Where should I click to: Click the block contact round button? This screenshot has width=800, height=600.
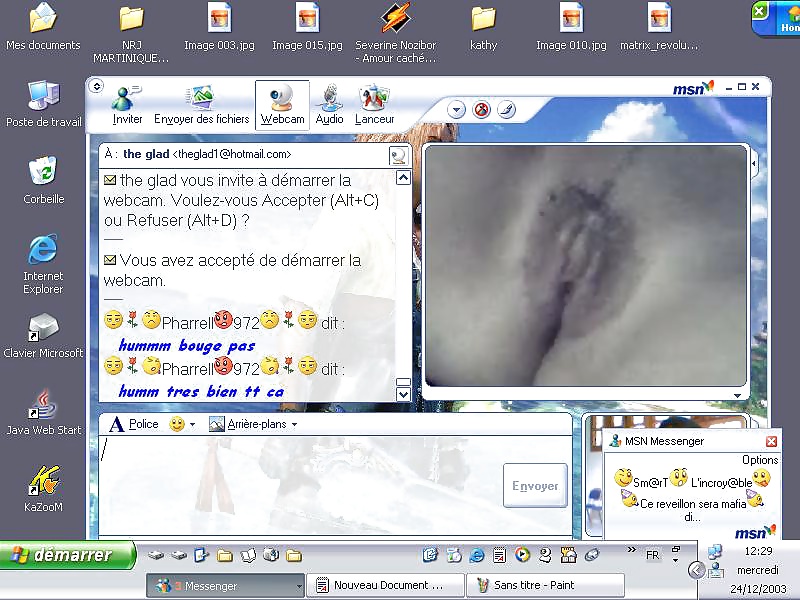pos(480,110)
